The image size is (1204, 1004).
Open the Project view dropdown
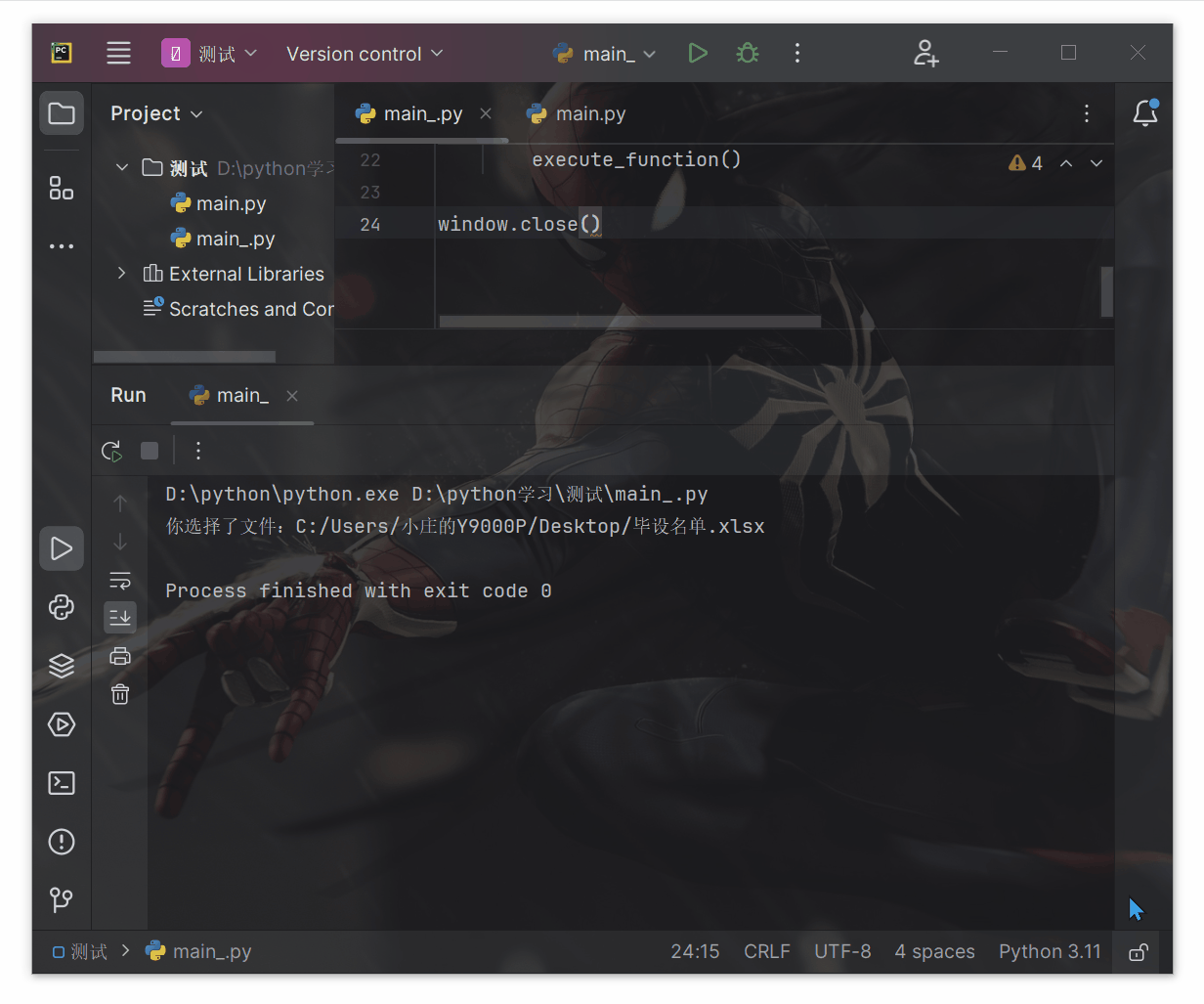click(156, 113)
